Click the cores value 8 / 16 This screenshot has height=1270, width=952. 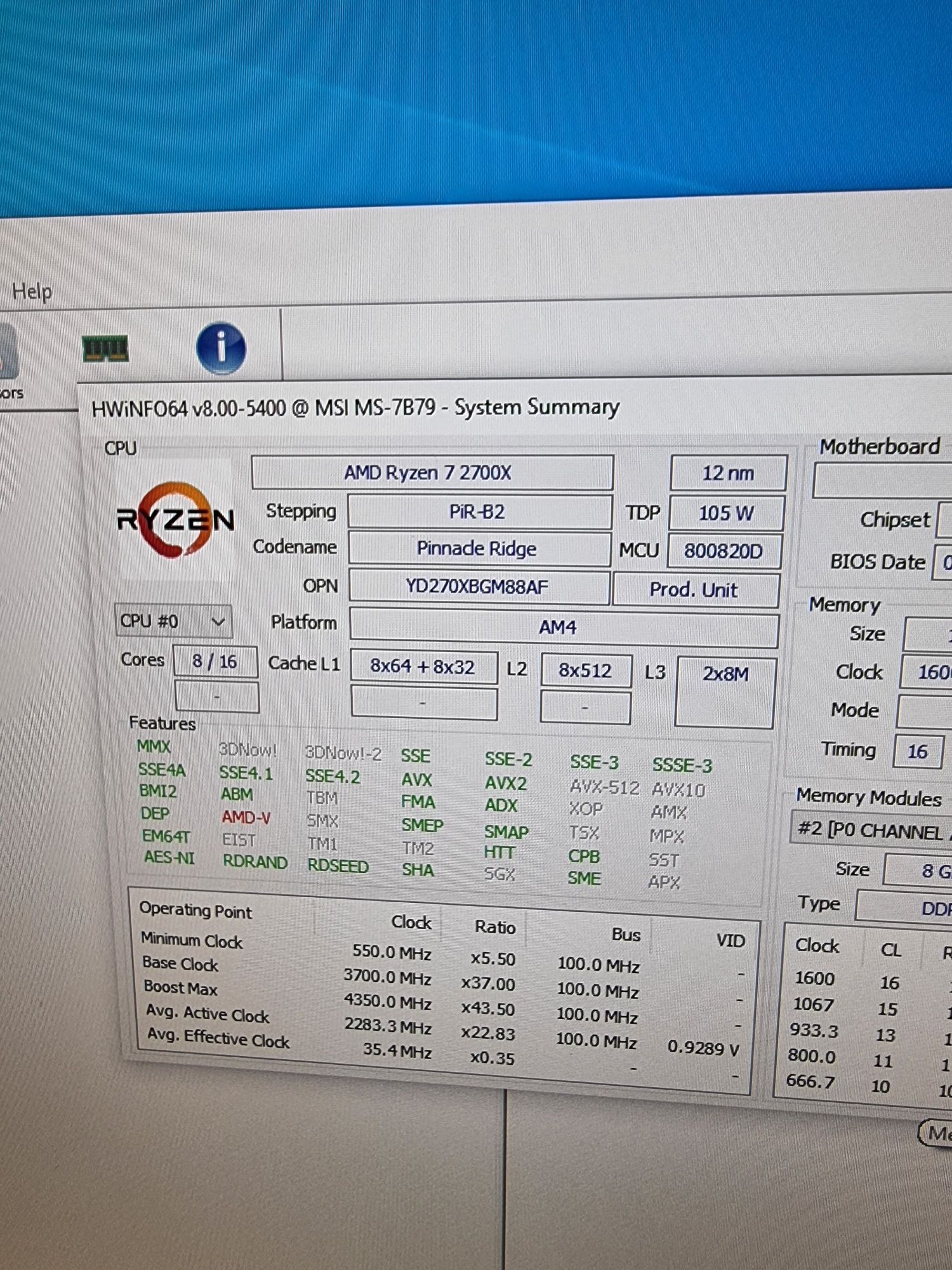click(x=215, y=662)
